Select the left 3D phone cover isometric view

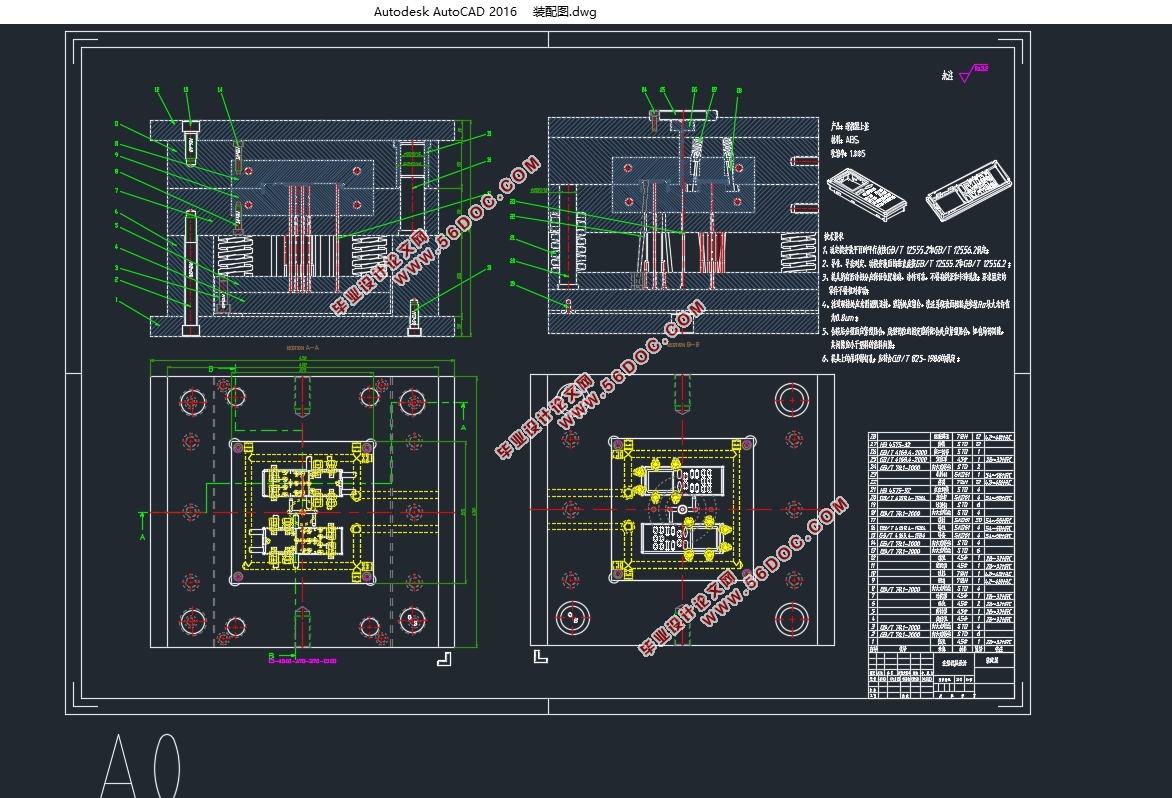[868, 190]
